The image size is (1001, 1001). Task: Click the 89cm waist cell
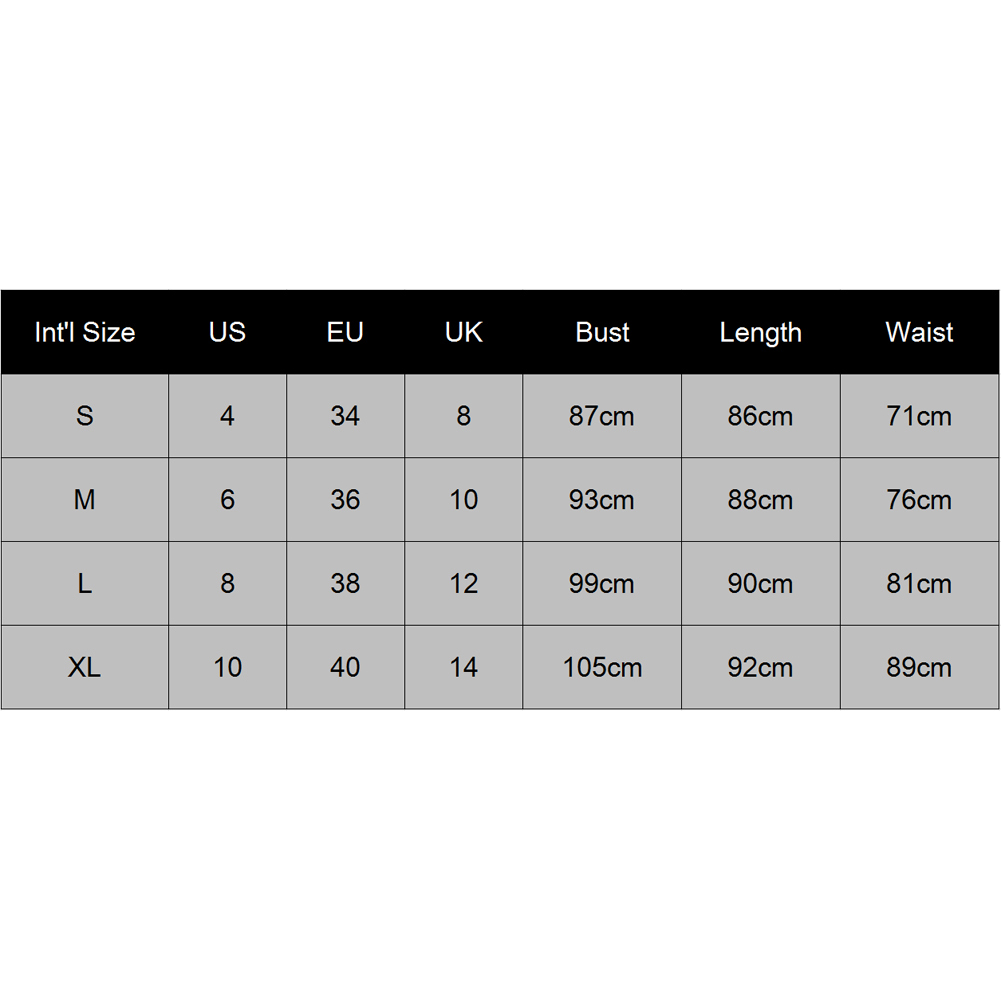(x=919, y=667)
